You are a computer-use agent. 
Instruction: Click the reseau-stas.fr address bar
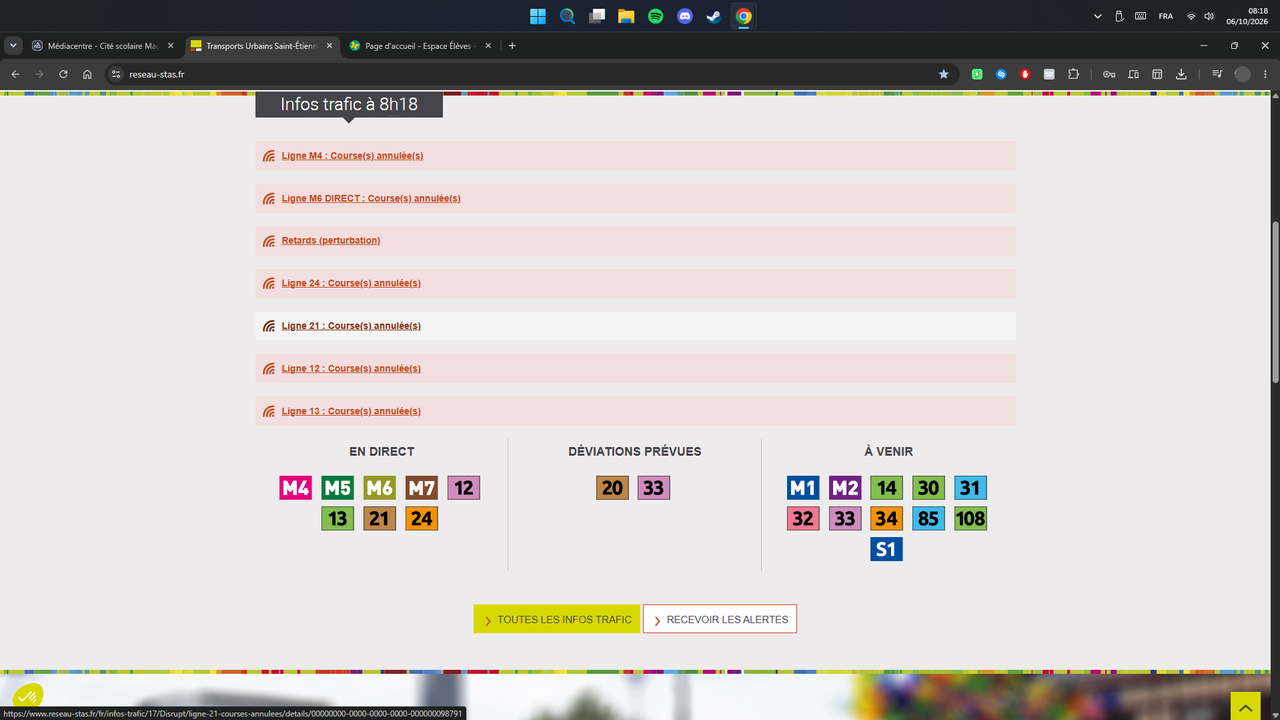pyautogui.click(x=530, y=74)
